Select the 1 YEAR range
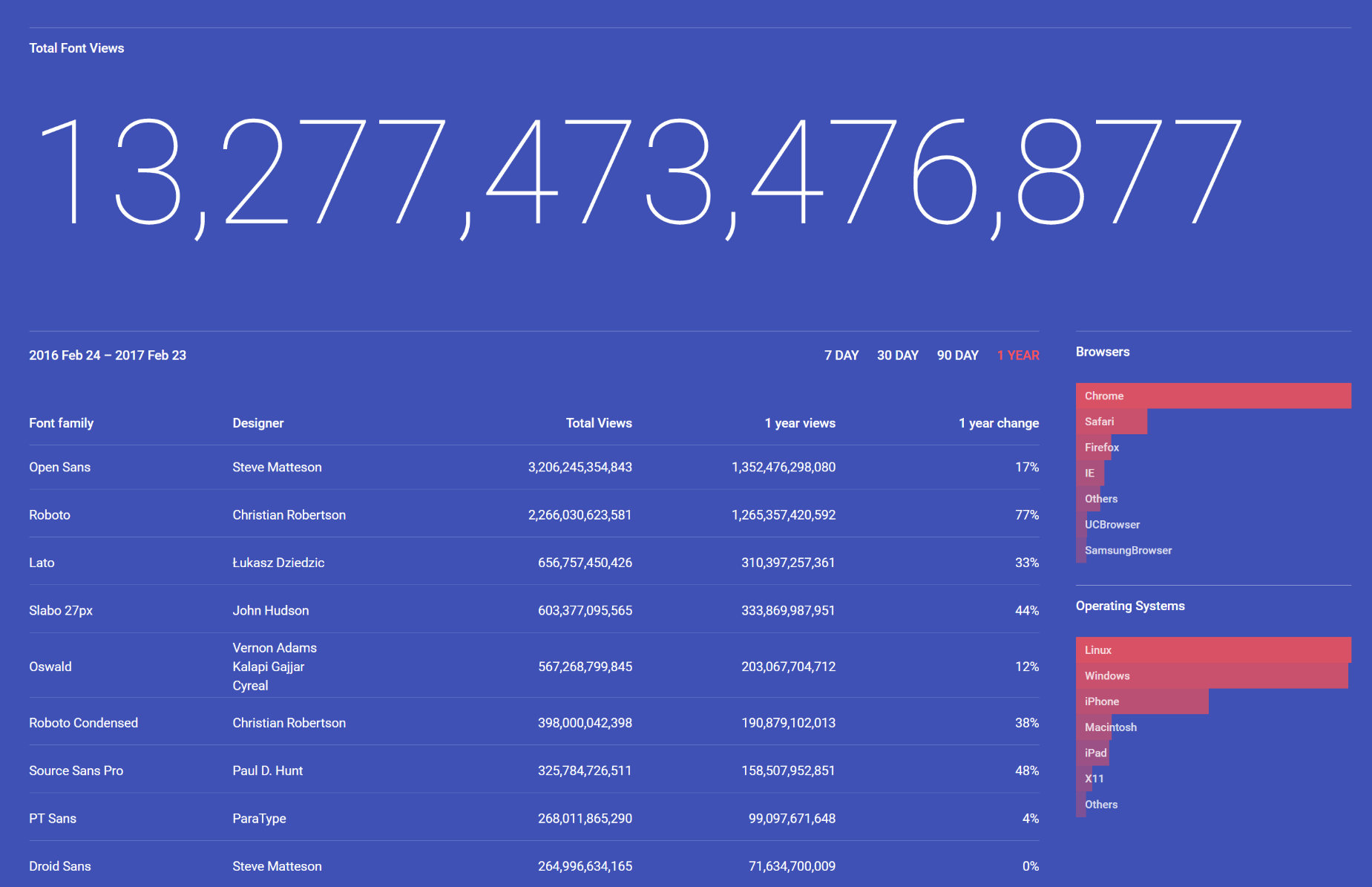The width and height of the screenshot is (1372, 887). point(1018,356)
